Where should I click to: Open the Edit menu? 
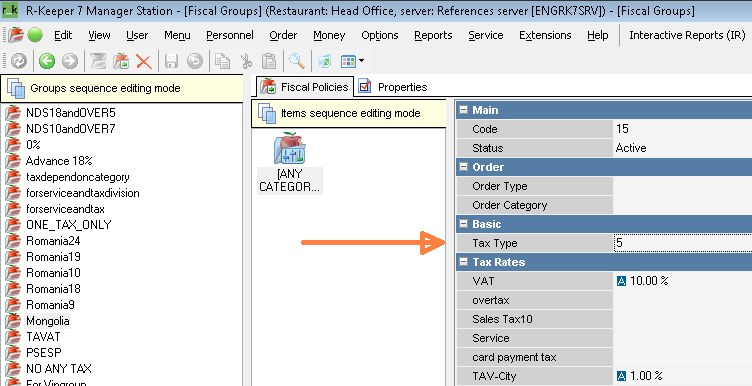pyautogui.click(x=63, y=35)
